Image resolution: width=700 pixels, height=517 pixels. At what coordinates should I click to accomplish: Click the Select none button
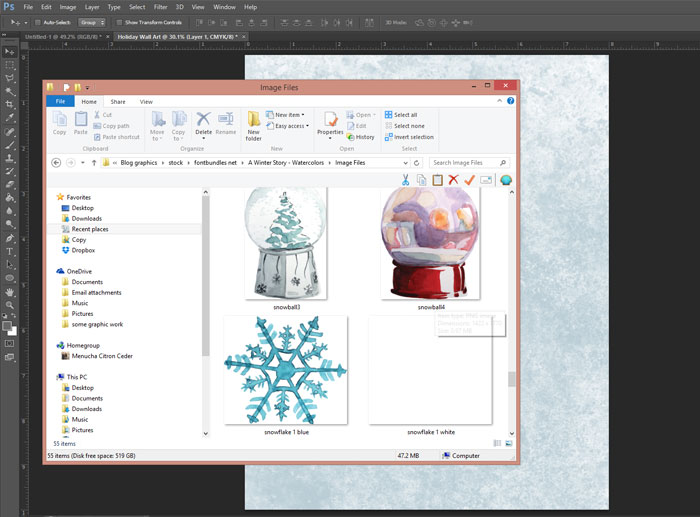pyautogui.click(x=404, y=126)
